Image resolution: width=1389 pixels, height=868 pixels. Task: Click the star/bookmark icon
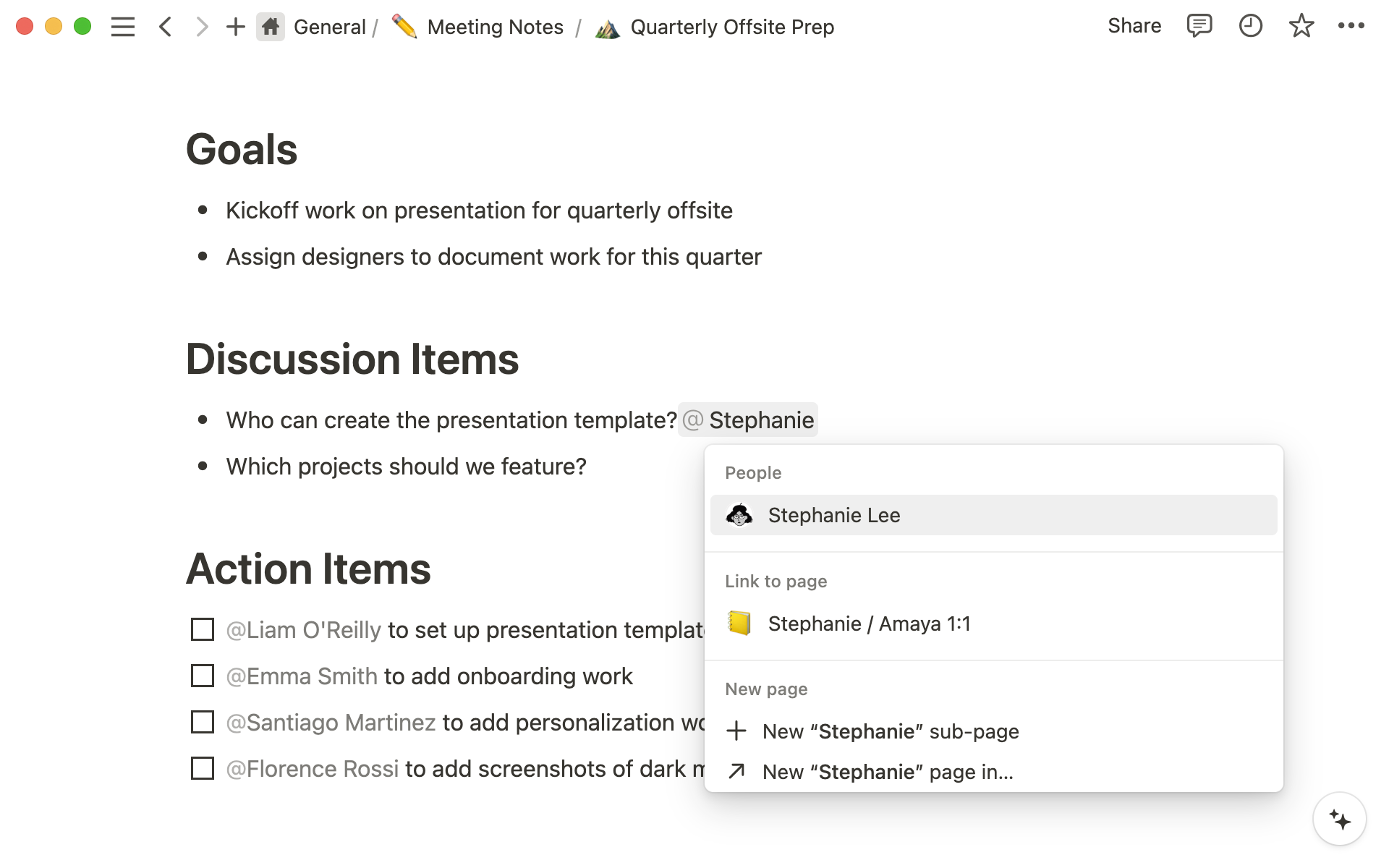pyautogui.click(x=1301, y=26)
